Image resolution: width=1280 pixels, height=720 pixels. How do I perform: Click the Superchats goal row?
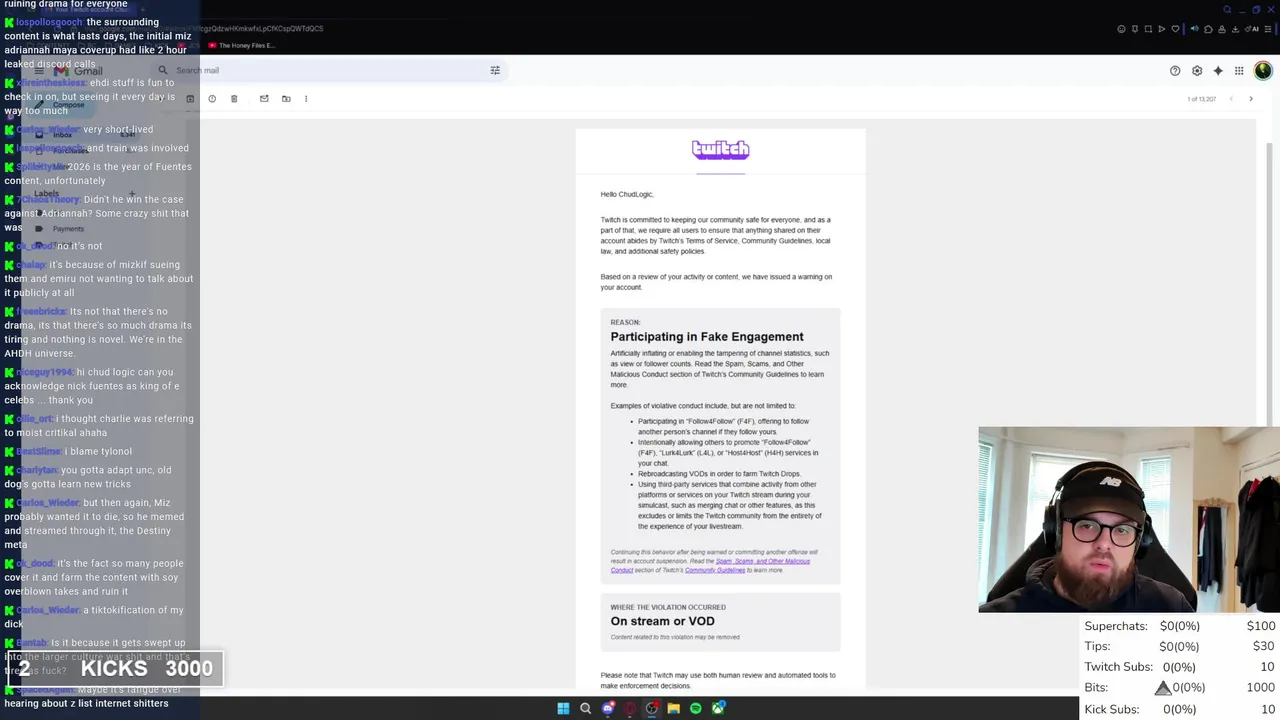coord(1180,626)
